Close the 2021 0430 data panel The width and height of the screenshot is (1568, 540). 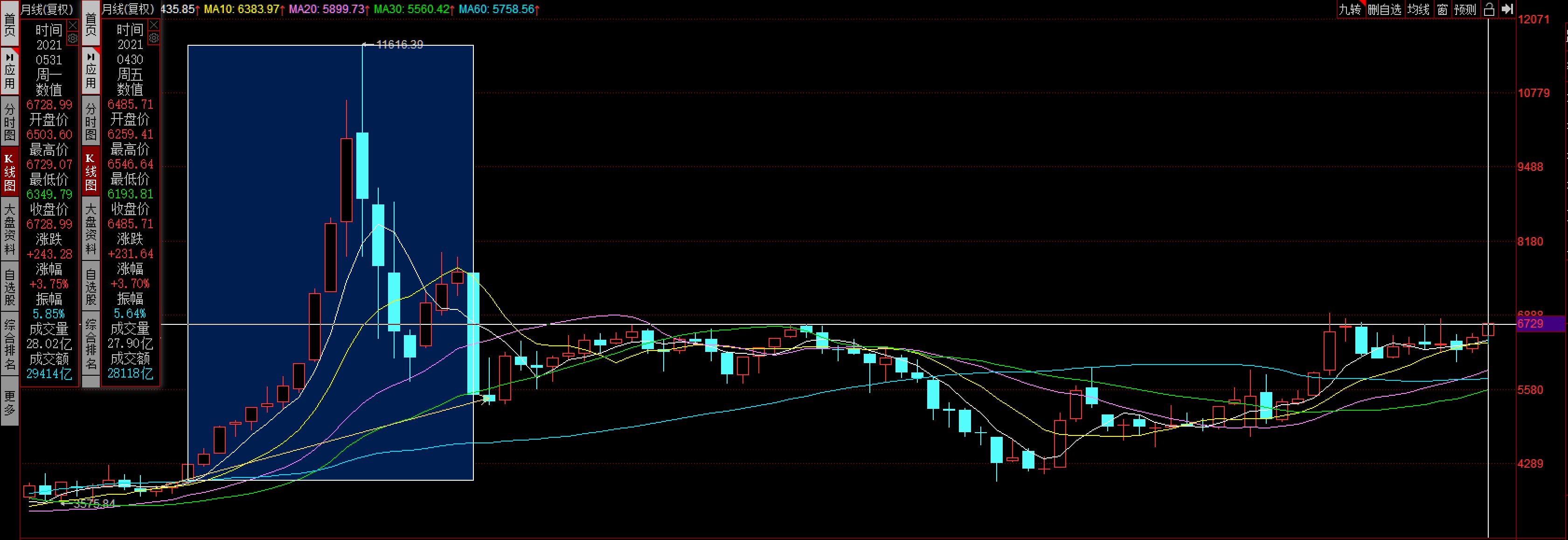click(x=154, y=25)
